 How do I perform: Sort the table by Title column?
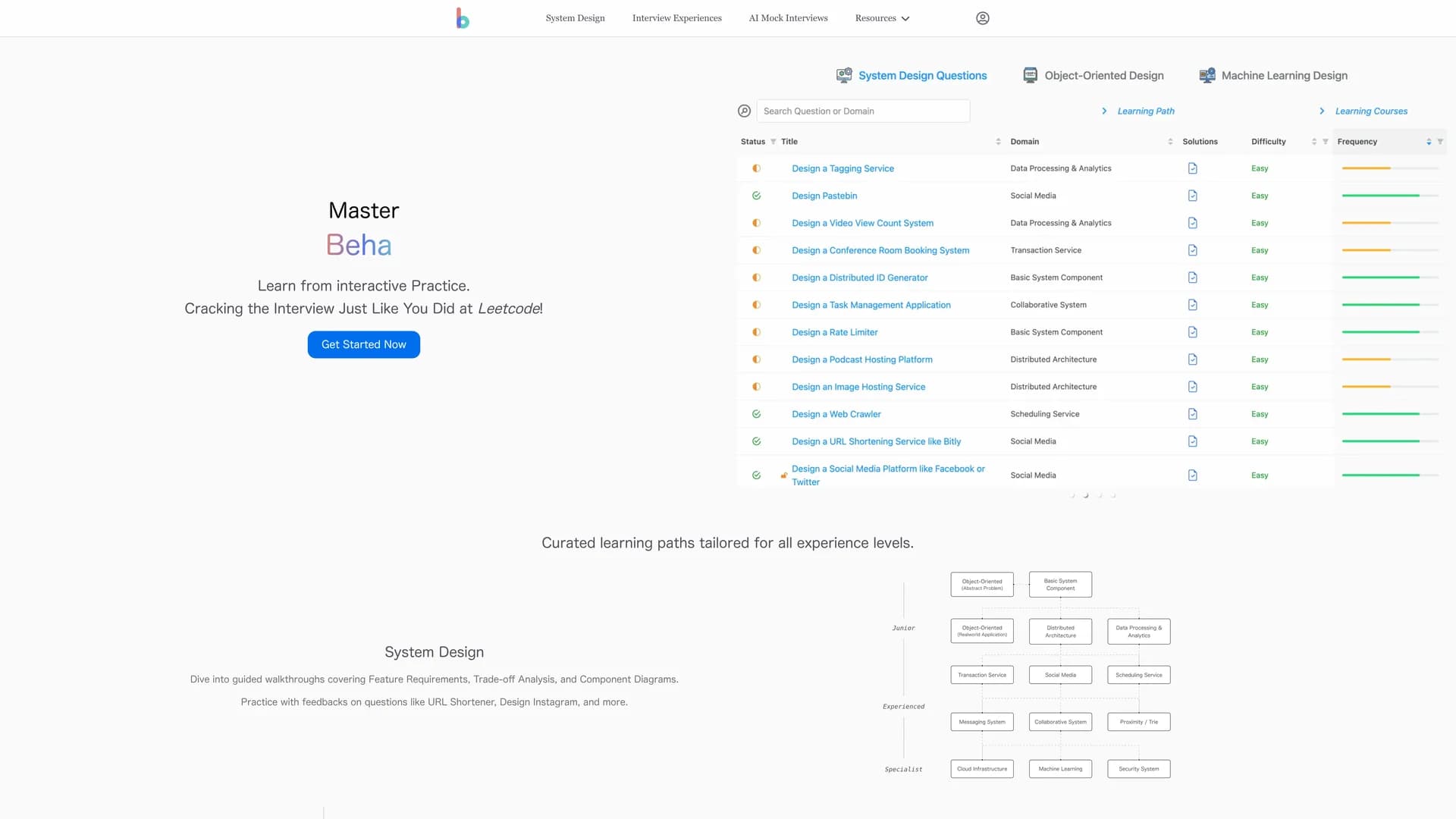(x=998, y=142)
